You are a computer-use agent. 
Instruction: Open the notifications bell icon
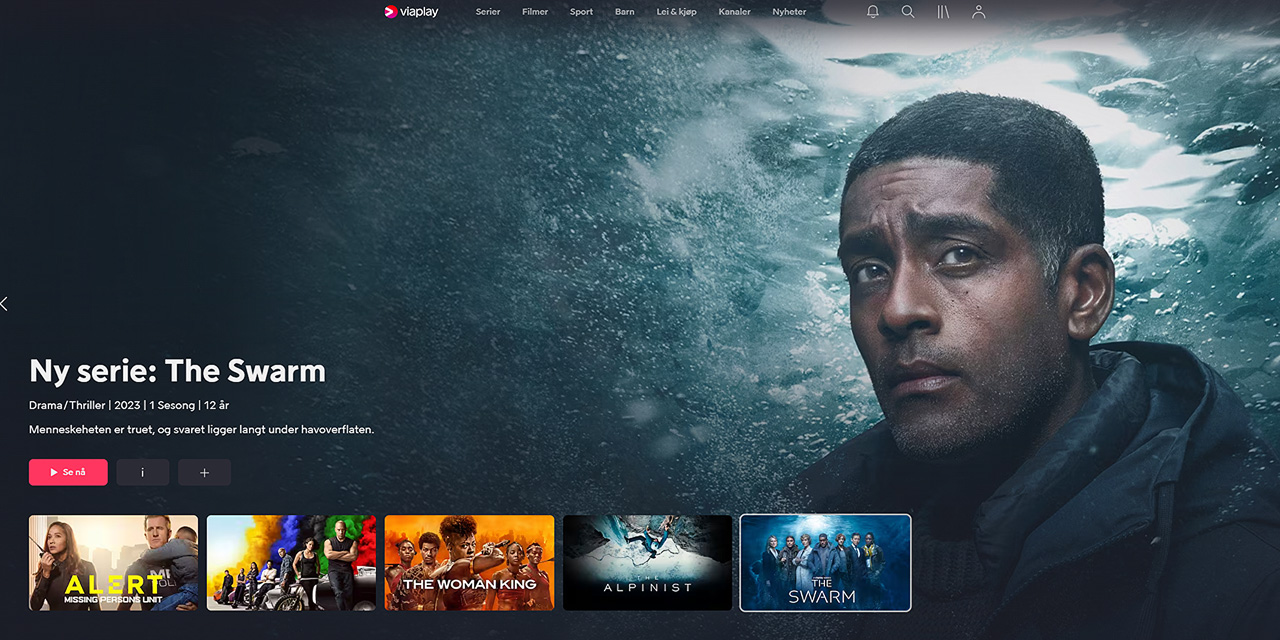872,12
